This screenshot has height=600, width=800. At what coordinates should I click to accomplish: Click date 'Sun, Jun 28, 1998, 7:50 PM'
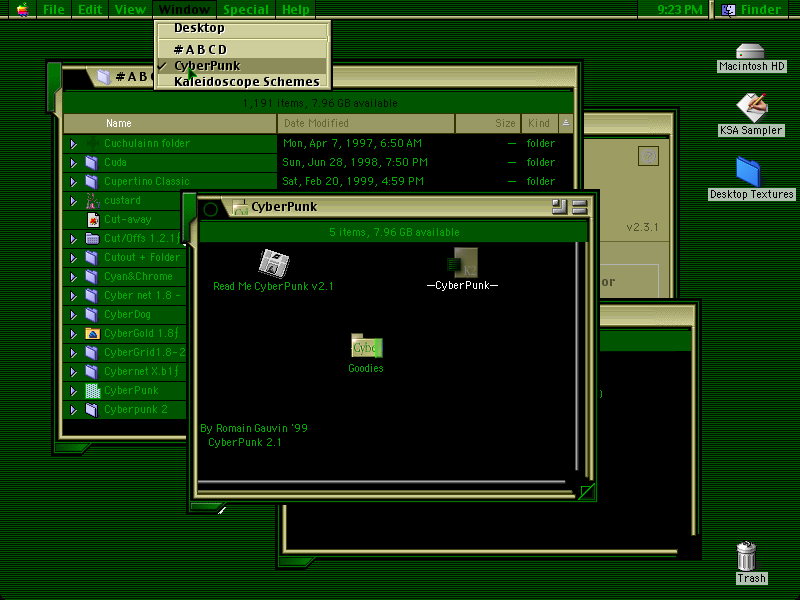pyautogui.click(x=355, y=162)
